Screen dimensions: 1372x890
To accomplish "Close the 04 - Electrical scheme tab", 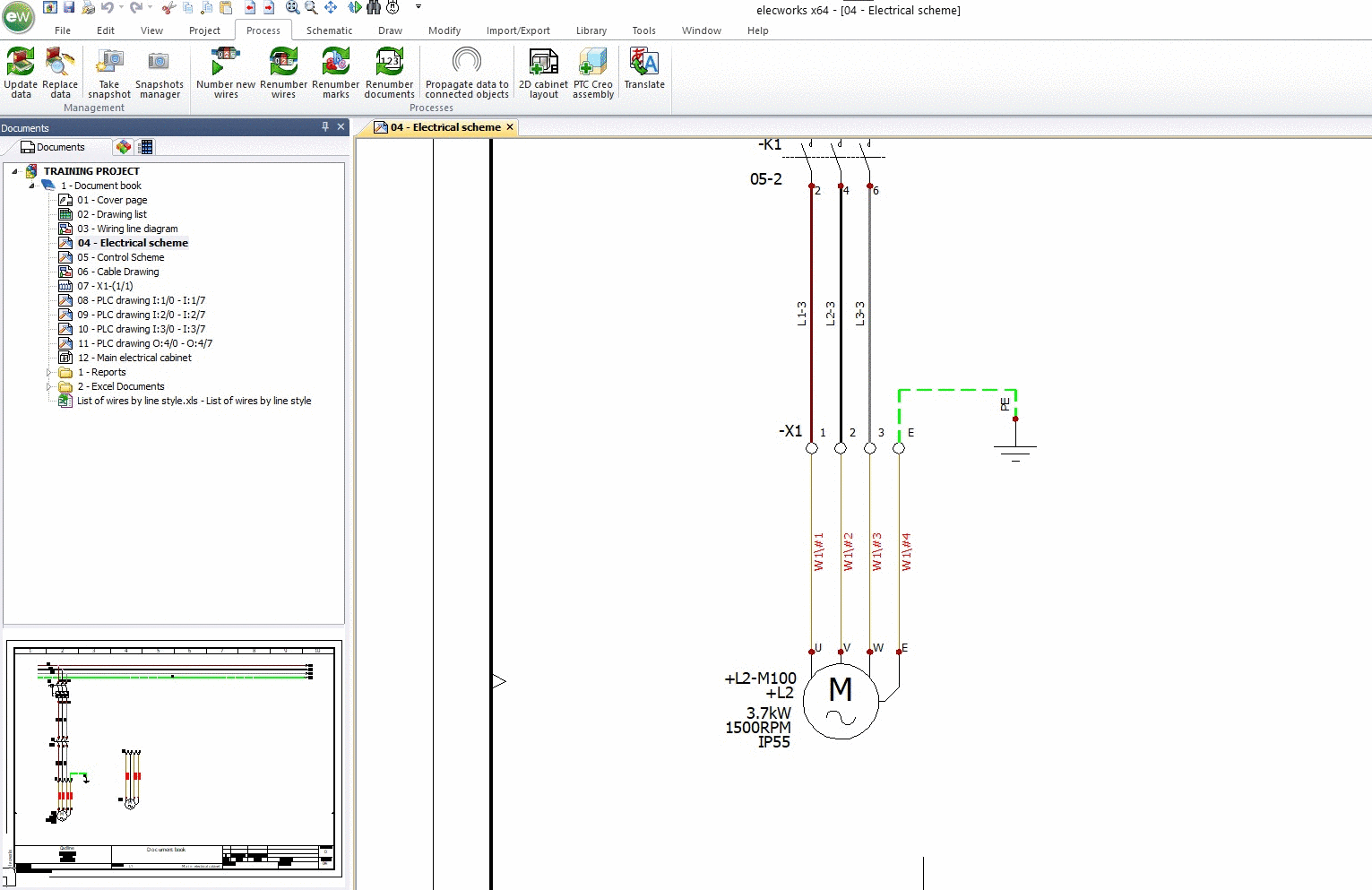I will (510, 127).
